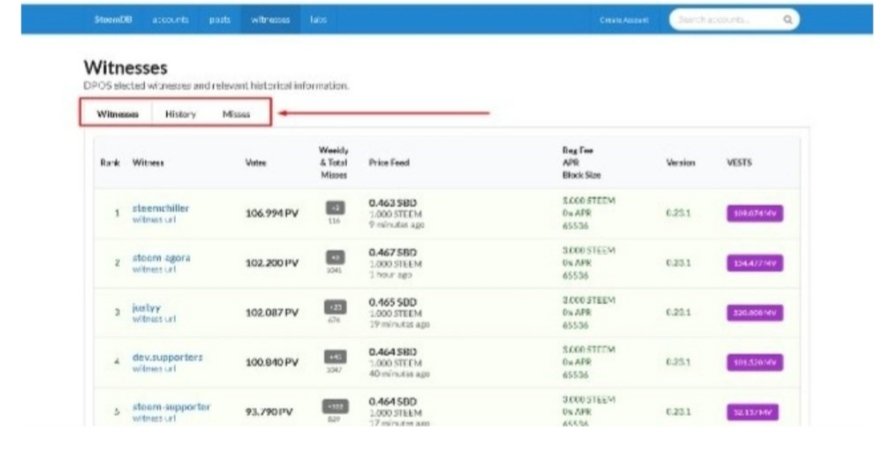Click the weekly misses badge for steem-agora
886x464 pixels.
[335, 258]
